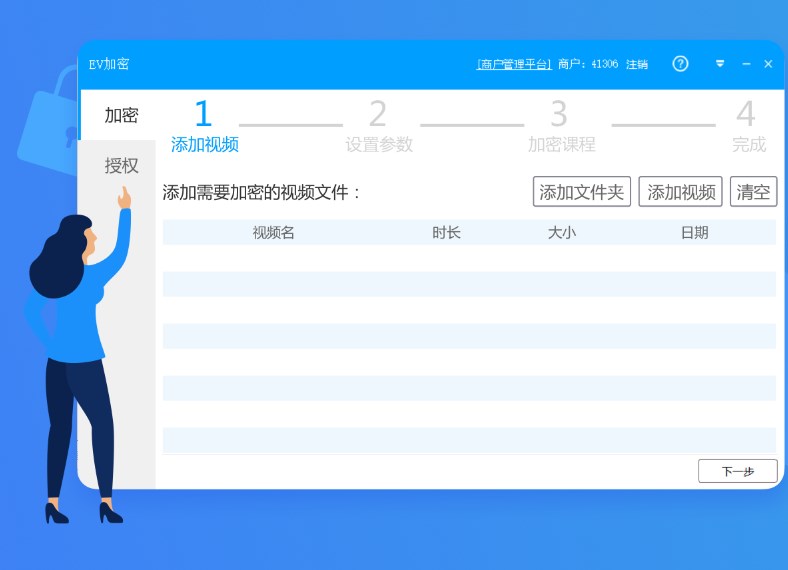Sort by the 日期 column header
This screenshot has width=788, height=570.
pyautogui.click(x=694, y=233)
